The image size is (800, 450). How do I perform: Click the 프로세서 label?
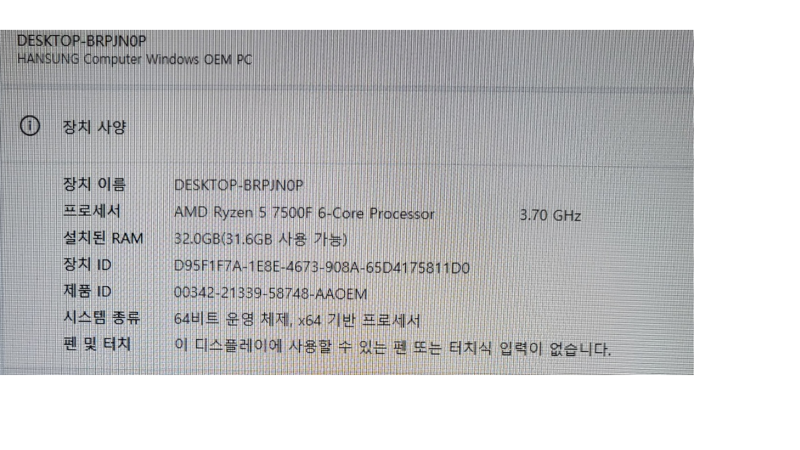(91, 211)
